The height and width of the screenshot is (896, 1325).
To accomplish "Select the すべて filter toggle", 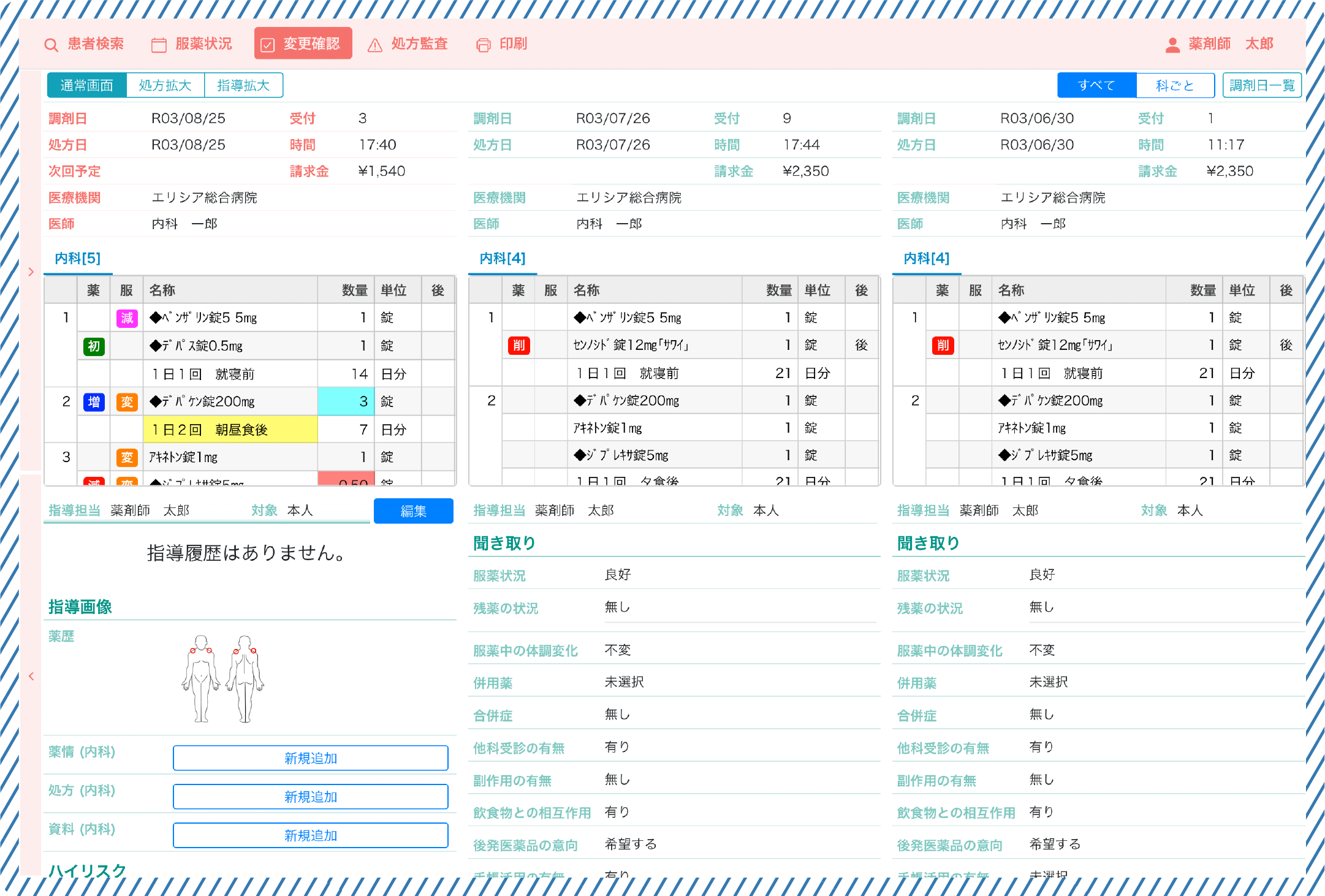I will click(1097, 85).
